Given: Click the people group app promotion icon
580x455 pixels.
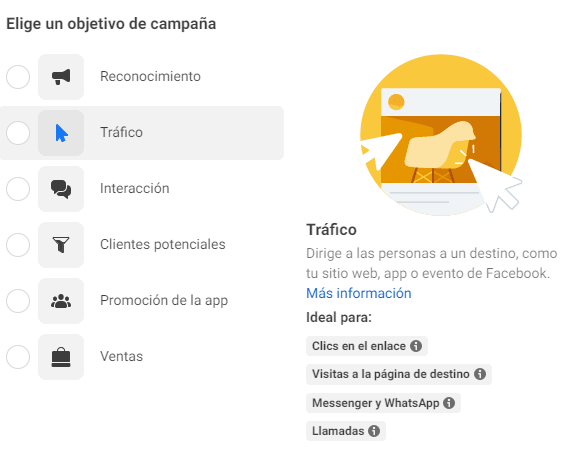Looking at the screenshot, I should (61, 301).
